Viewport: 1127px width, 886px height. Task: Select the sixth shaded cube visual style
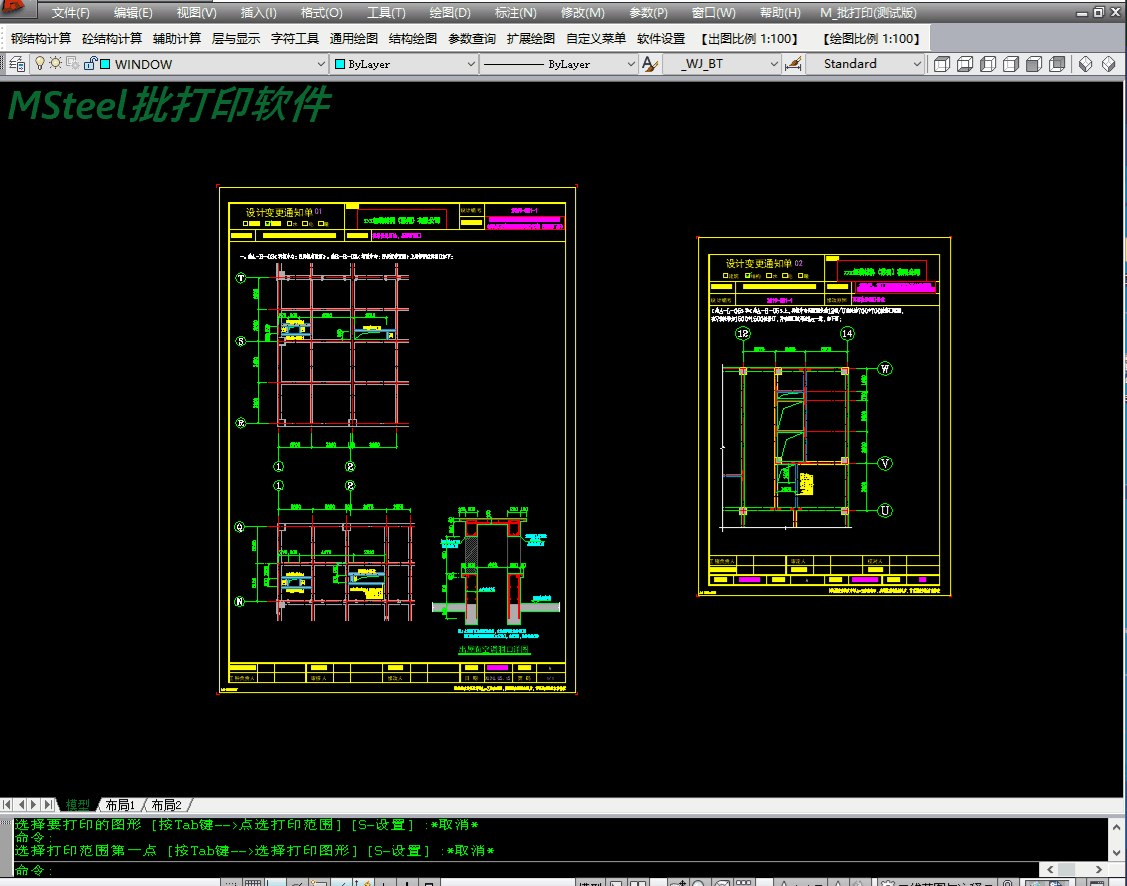[x=1057, y=64]
